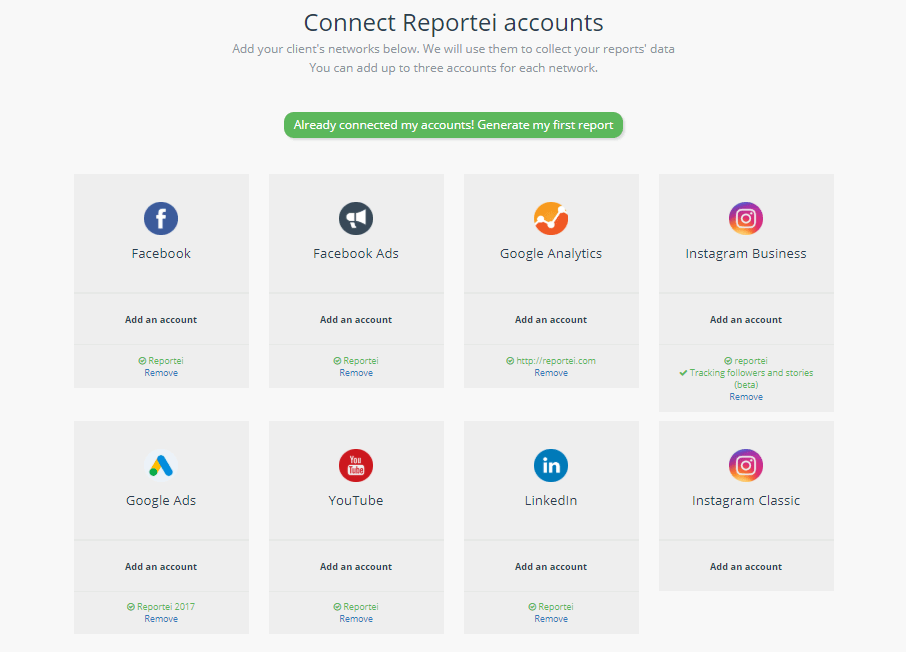Generate my first report green button
The width and height of the screenshot is (906, 652).
tap(453, 125)
